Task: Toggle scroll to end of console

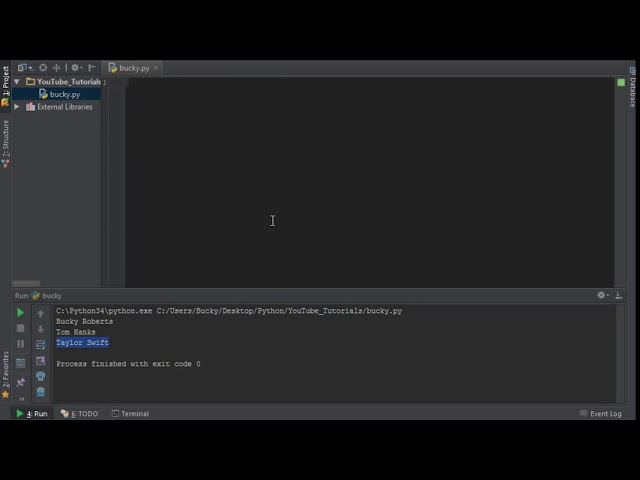Action: (x=40, y=361)
